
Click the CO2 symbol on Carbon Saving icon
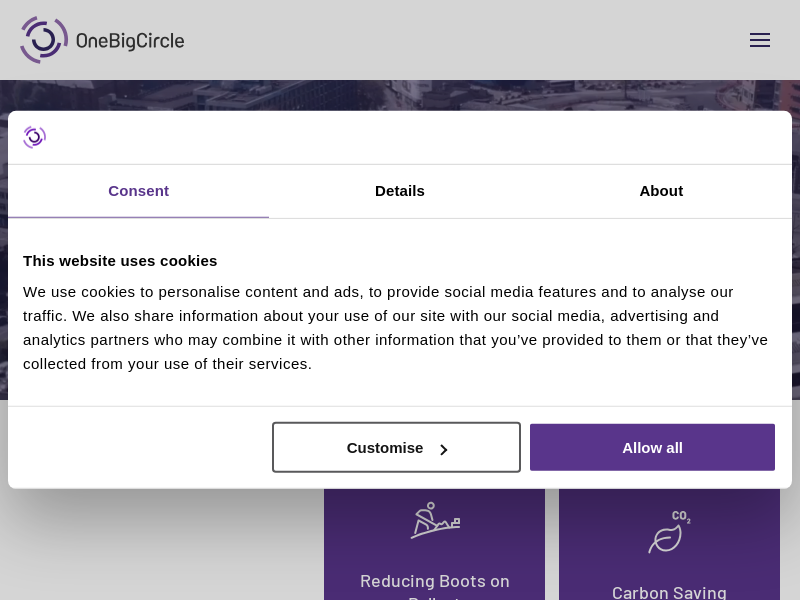coord(681,516)
